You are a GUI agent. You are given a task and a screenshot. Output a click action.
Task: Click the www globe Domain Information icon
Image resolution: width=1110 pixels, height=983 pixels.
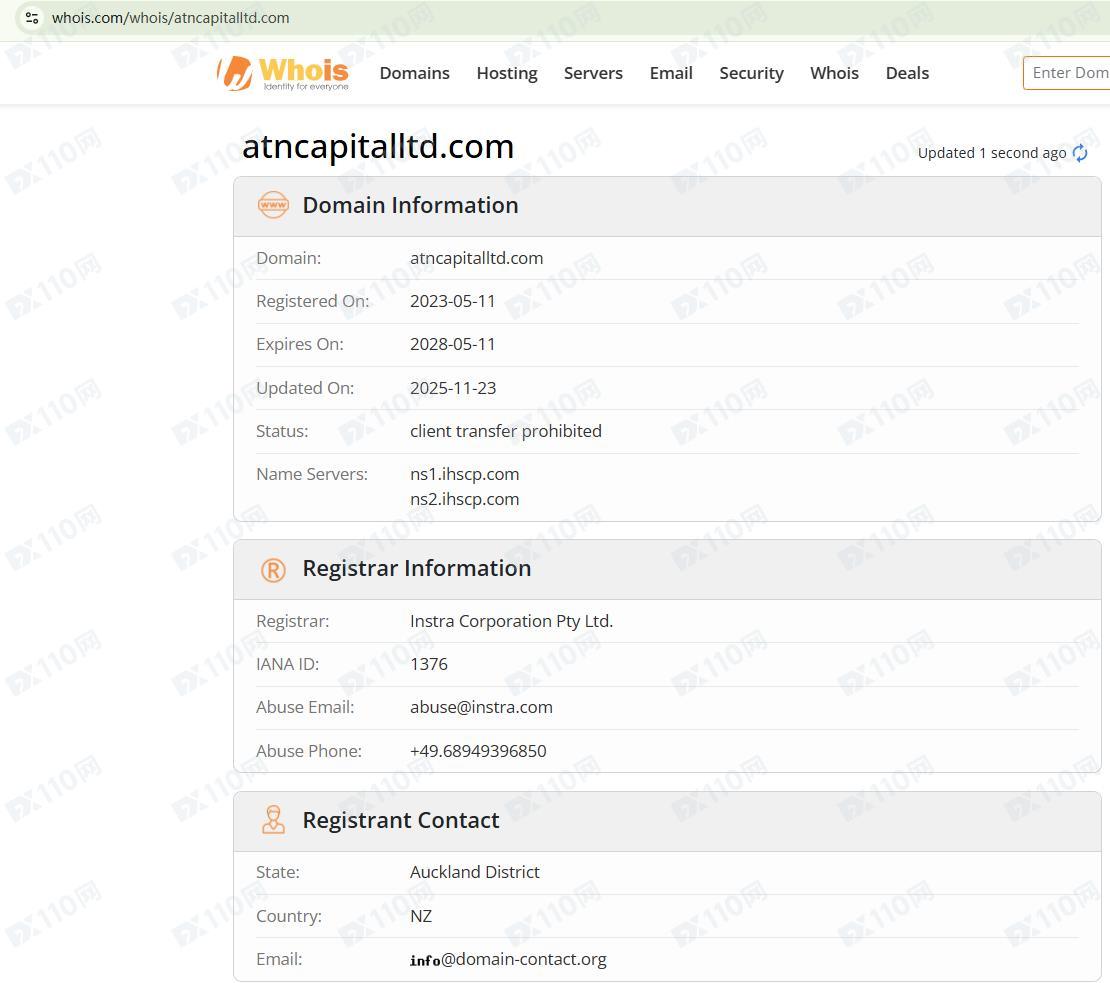coord(273,205)
